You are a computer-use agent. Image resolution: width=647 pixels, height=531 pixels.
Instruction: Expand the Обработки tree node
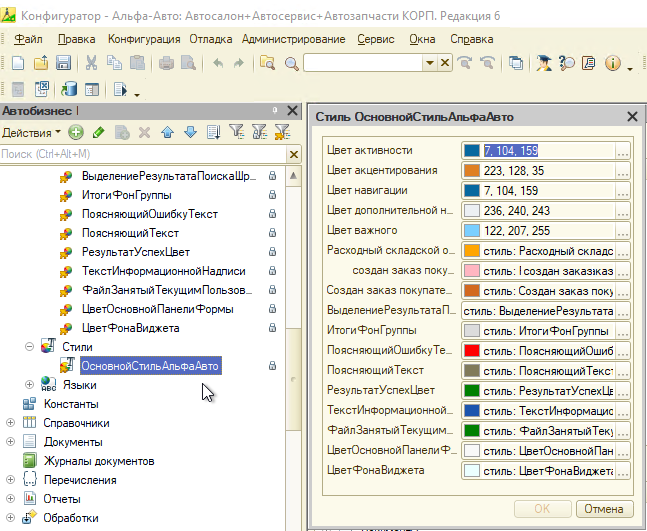click(10, 517)
